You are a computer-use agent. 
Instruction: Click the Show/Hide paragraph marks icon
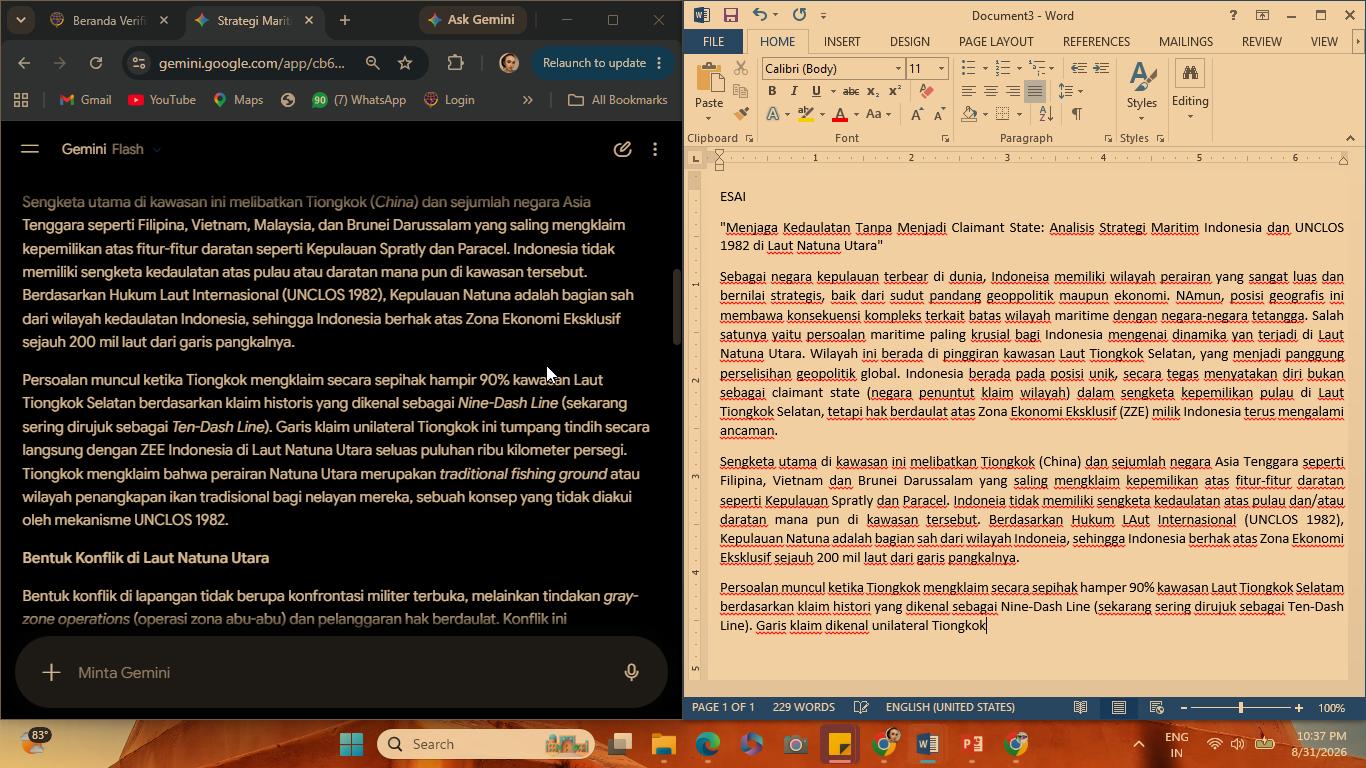coord(1077,114)
